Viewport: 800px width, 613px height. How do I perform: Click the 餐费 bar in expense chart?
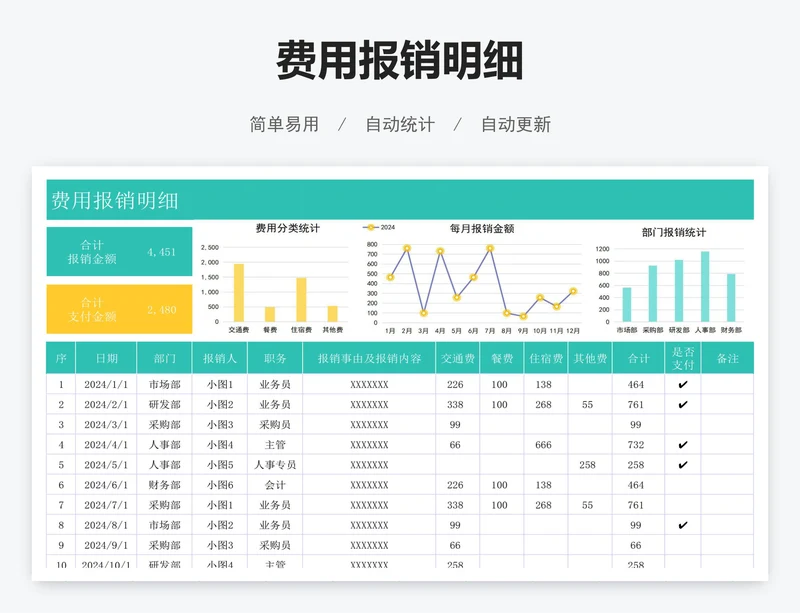[270, 314]
